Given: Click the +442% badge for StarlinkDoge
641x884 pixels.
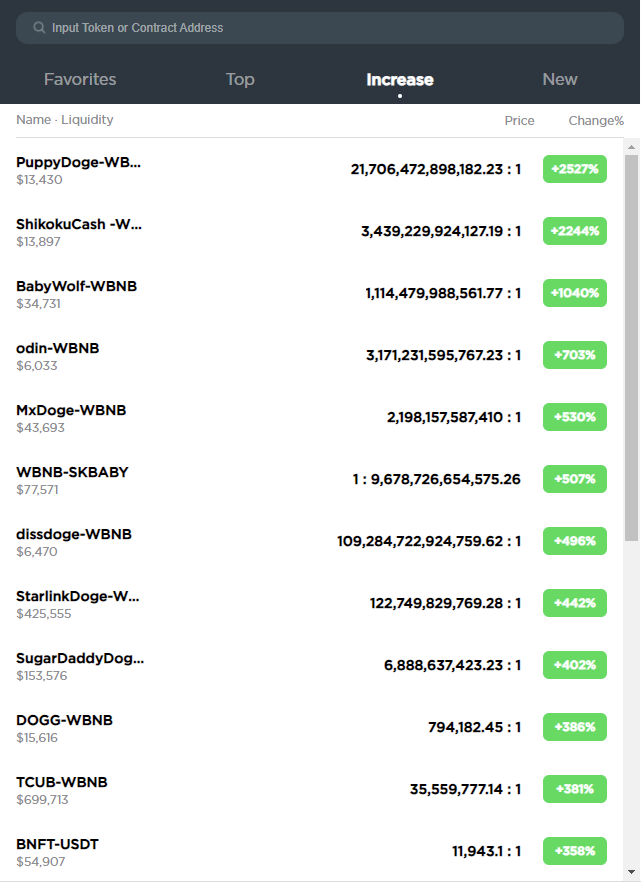Looking at the screenshot, I should [x=574, y=603].
